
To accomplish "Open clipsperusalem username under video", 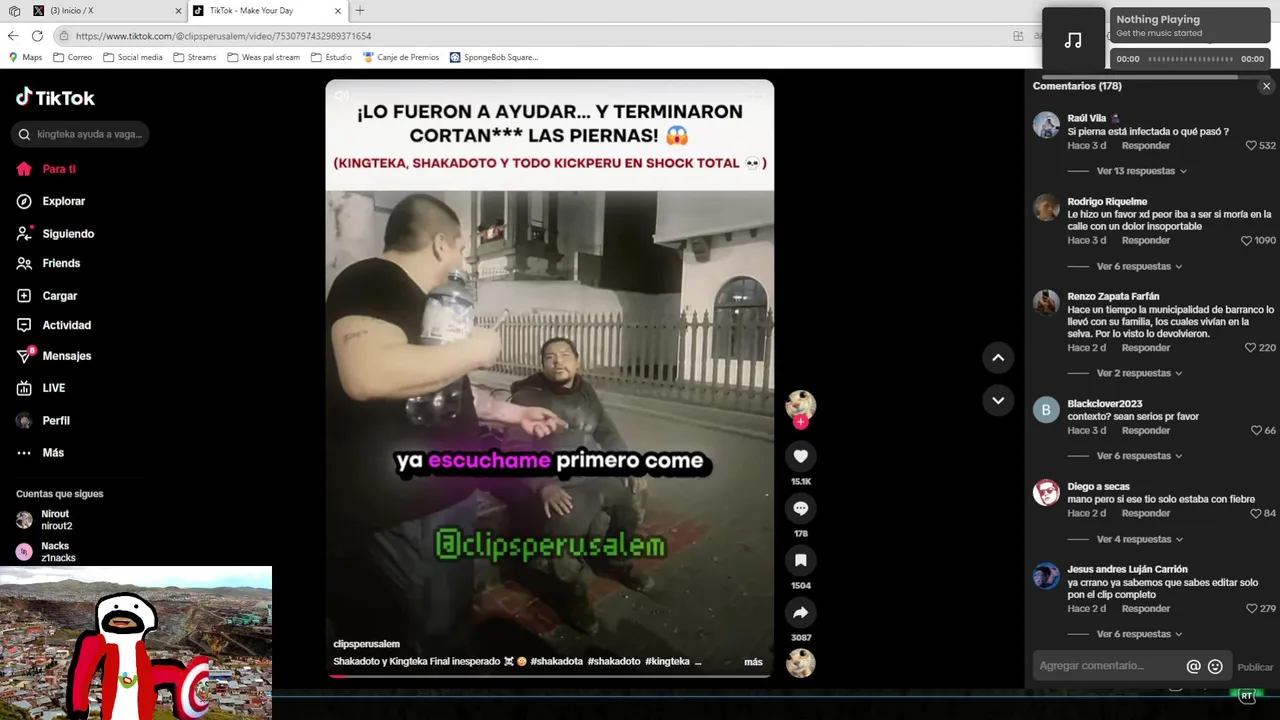I will (x=366, y=644).
